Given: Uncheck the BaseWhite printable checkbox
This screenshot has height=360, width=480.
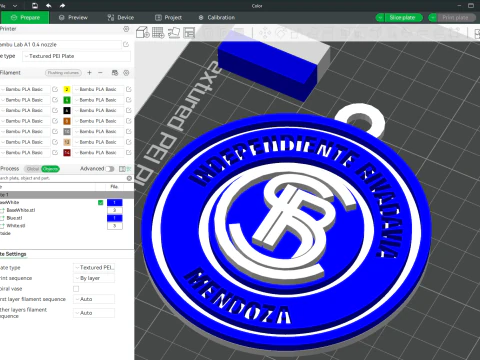Looking at the screenshot, I should (101, 203).
